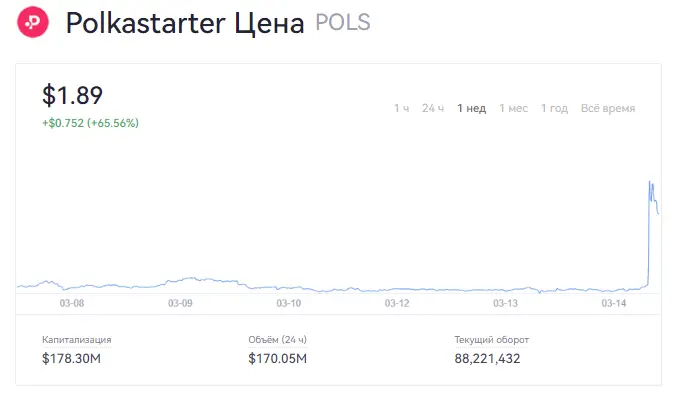Click the pink Polkastarter logo icon

pyautogui.click(x=33, y=22)
